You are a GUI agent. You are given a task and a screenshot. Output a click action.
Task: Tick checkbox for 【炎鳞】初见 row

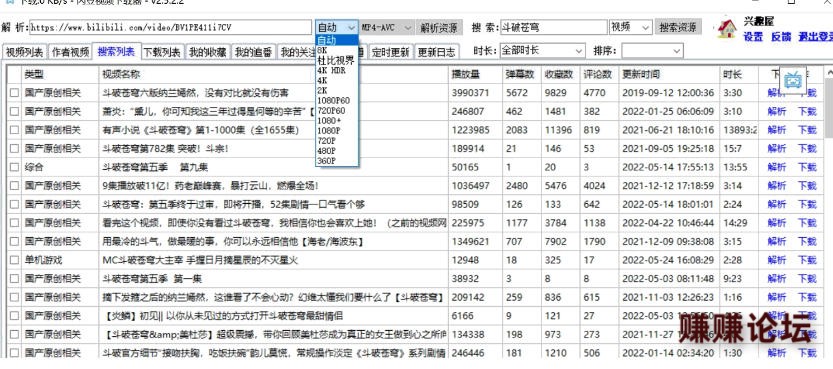coord(14,316)
